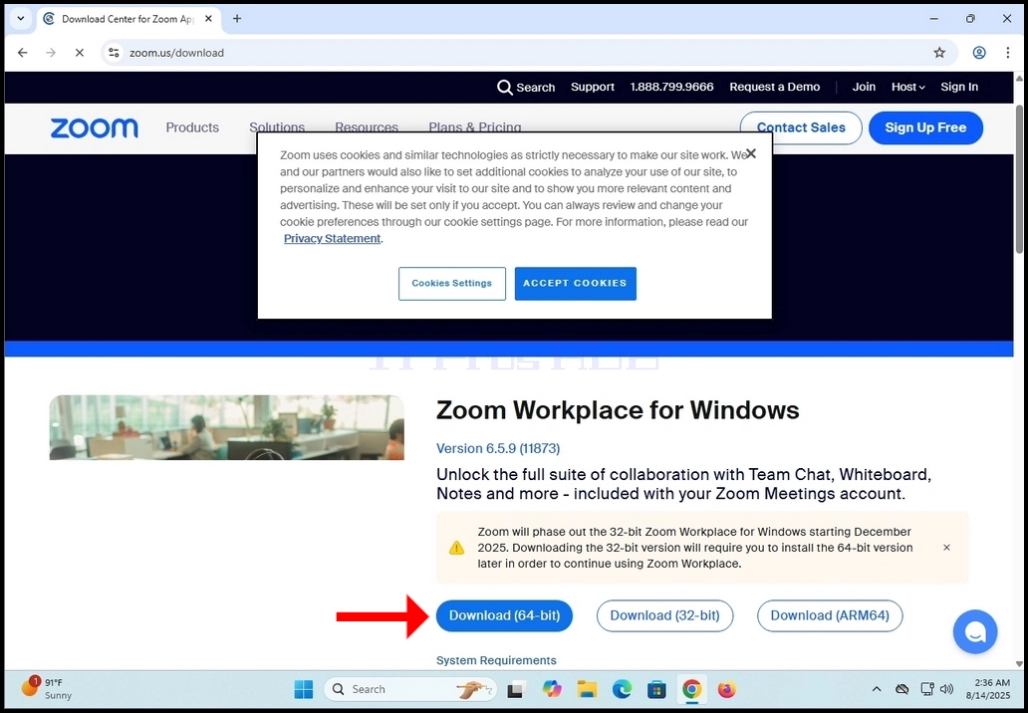Viewport: 1028px width, 713px height.
Task: Open Microsoft Store from taskbar
Action: click(656, 689)
